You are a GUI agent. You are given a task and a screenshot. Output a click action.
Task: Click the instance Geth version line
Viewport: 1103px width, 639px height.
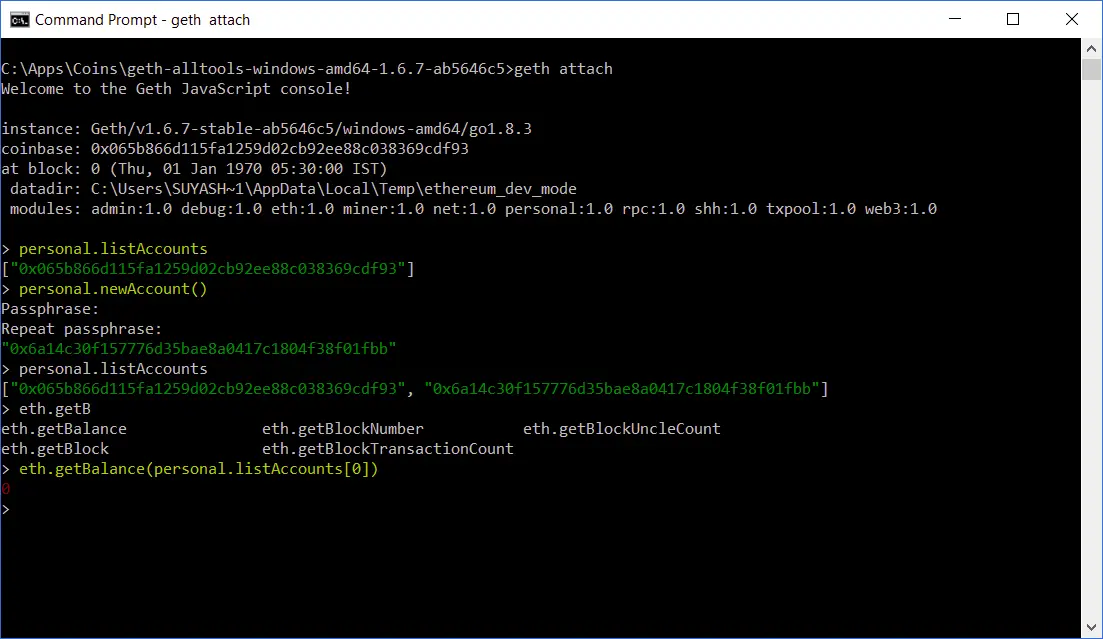267,129
